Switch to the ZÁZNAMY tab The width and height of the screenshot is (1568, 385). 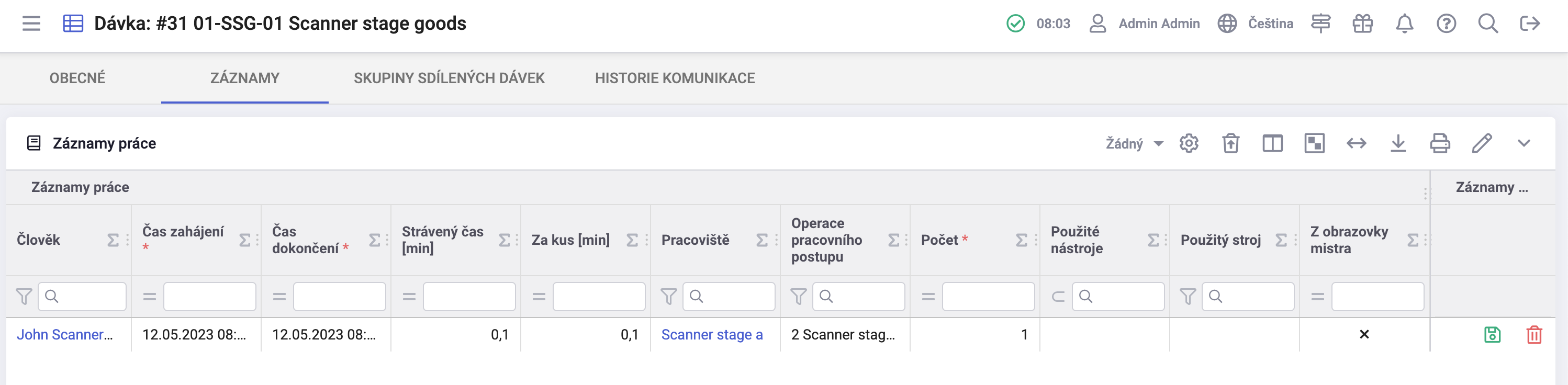pos(245,78)
